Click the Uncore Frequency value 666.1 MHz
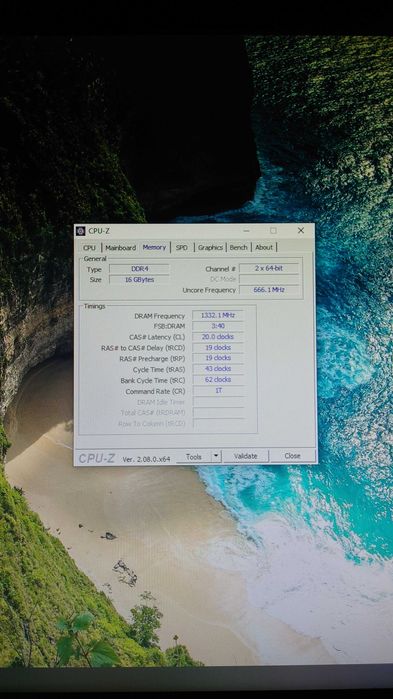Viewport: 393px width, 699px height. (x=269, y=290)
